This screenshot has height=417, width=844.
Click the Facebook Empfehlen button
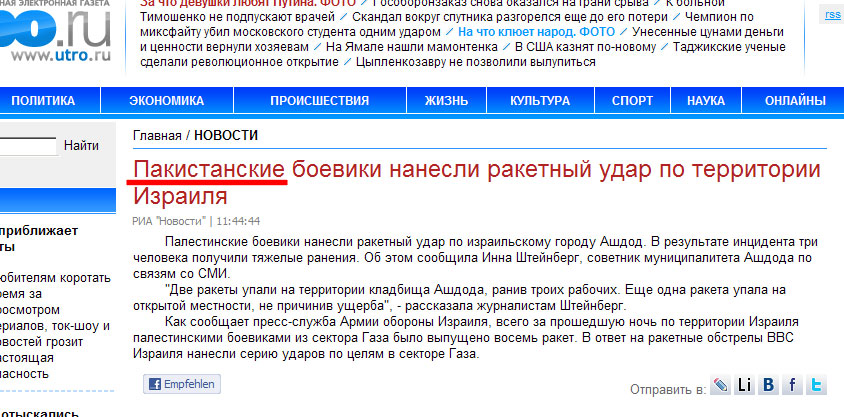pos(182,384)
